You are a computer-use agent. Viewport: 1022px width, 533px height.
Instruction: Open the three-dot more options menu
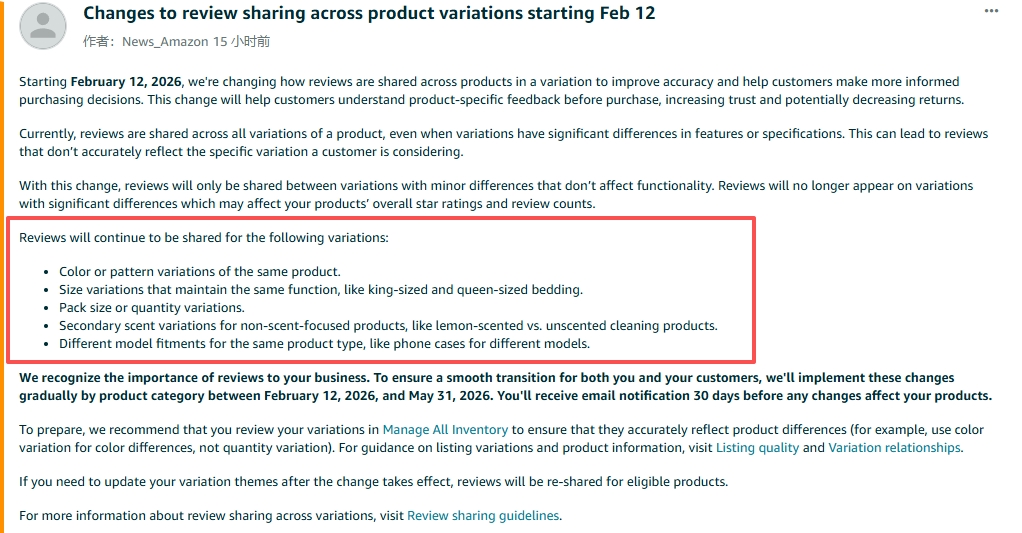point(991,11)
